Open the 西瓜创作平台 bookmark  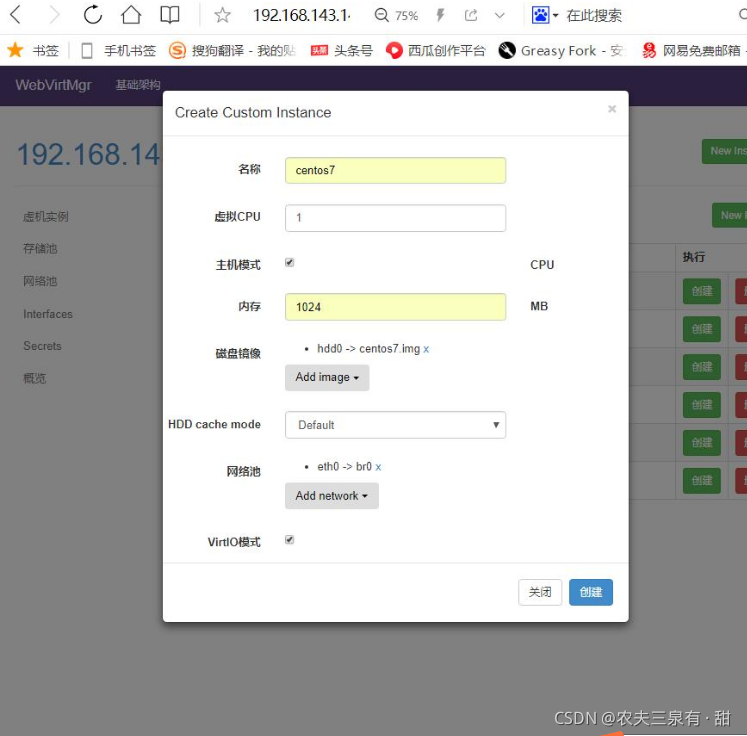pos(435,50)
